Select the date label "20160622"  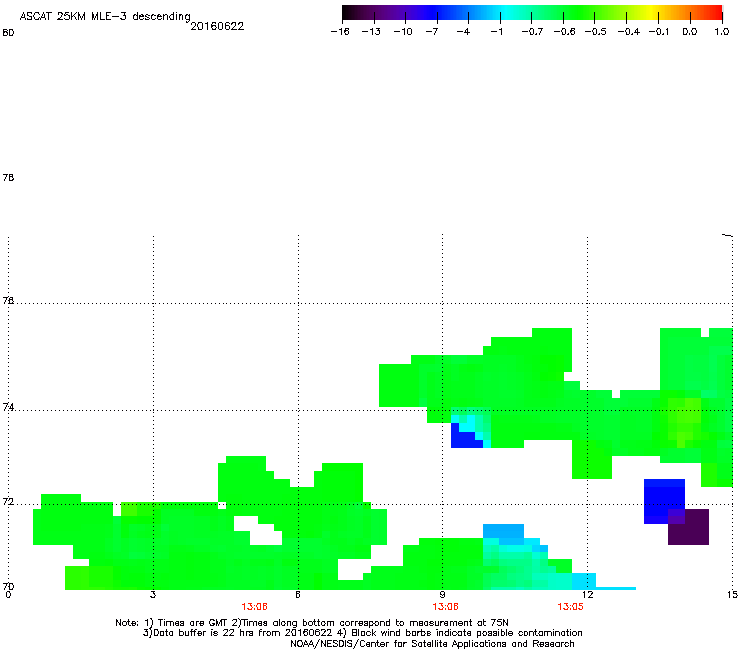click(217, 26)
